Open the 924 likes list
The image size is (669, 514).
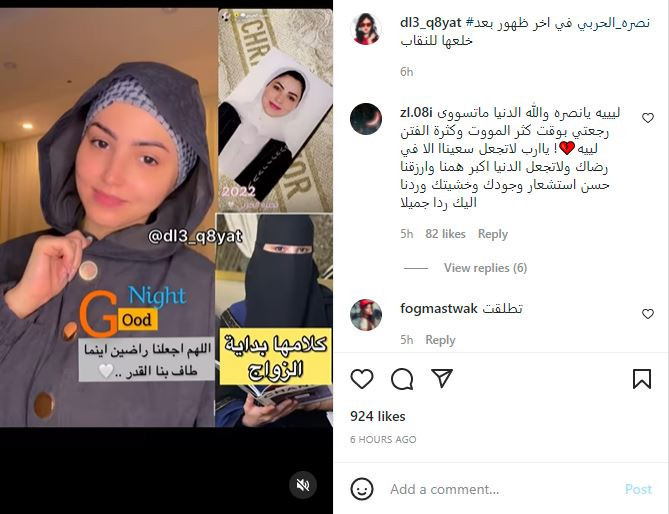(x=378, y=416)
